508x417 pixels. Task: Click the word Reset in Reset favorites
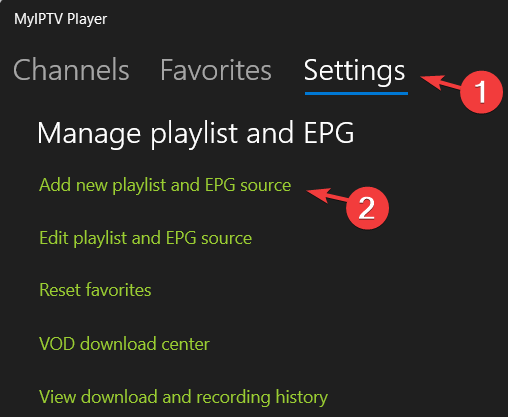pyautogui.click(x=60, y=290)
